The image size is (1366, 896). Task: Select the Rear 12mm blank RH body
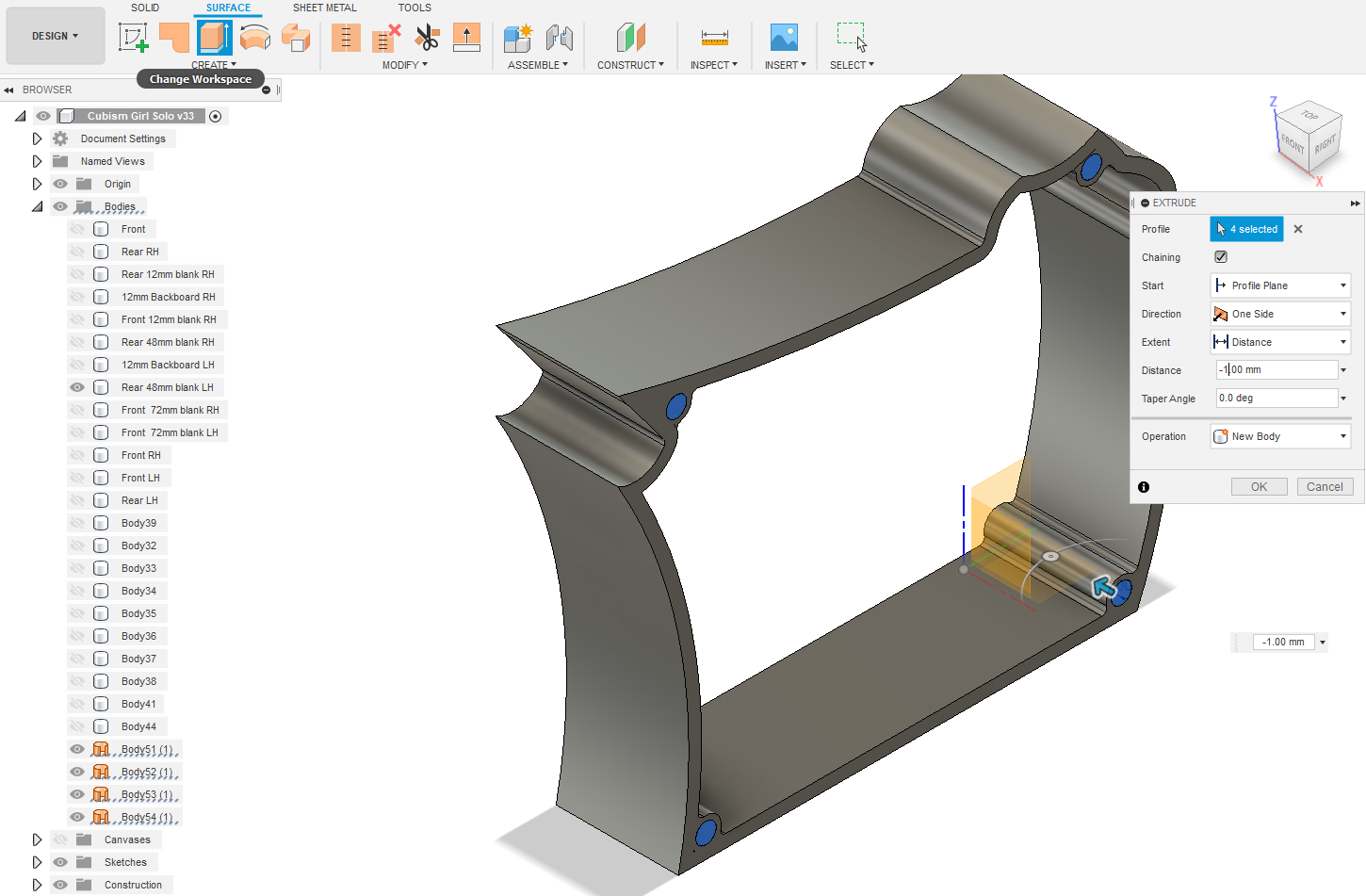(168, 274)
